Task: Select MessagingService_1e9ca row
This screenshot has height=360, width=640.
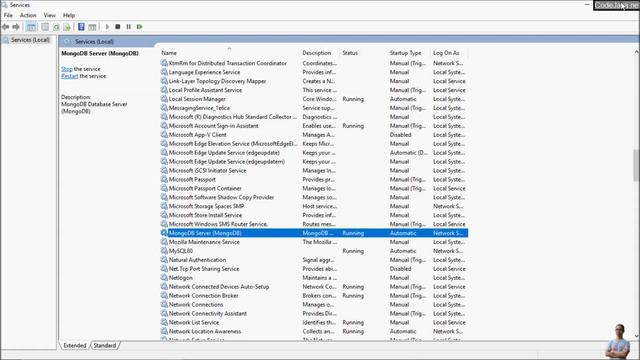Action: [314, 108]
